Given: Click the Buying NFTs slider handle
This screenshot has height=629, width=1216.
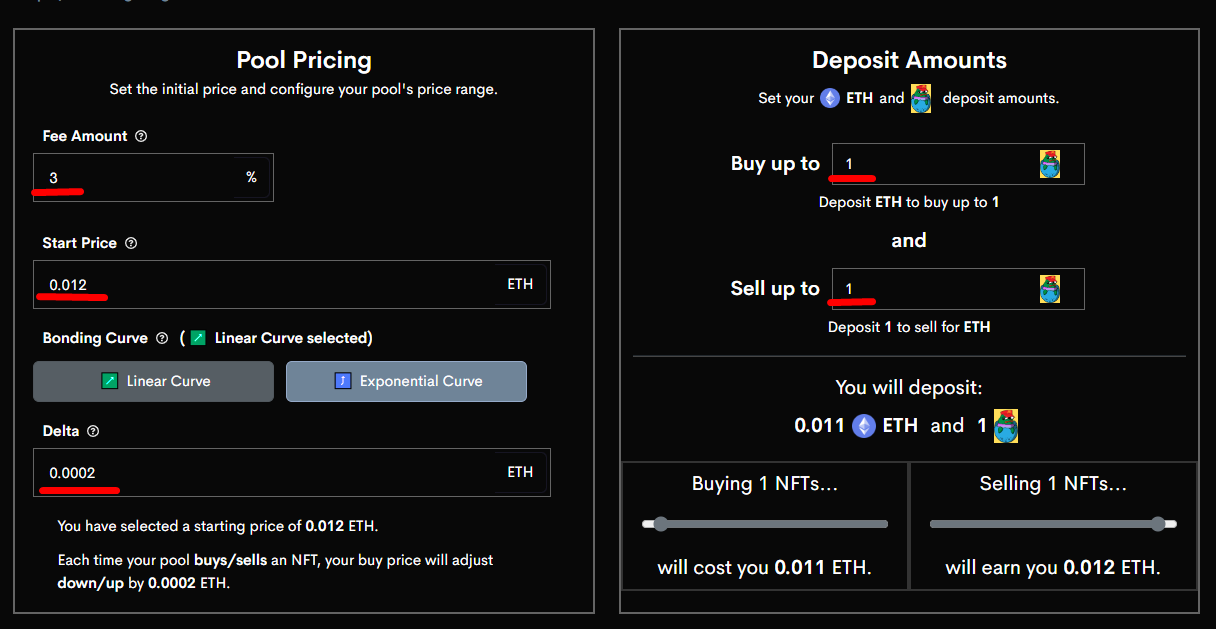Looking at the screenshot, I should click(x=660, y=524).
